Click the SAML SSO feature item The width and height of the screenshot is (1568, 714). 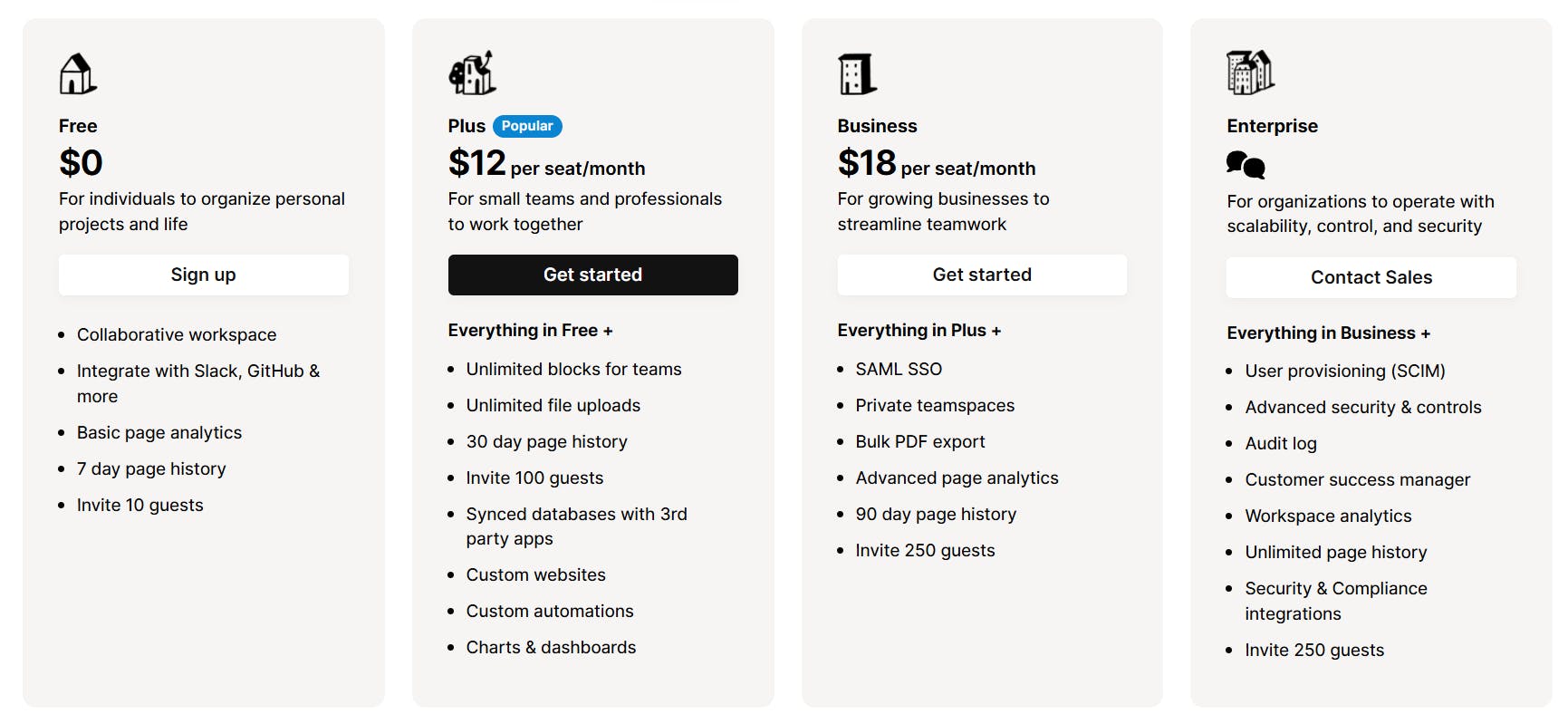tap(899, 369)
